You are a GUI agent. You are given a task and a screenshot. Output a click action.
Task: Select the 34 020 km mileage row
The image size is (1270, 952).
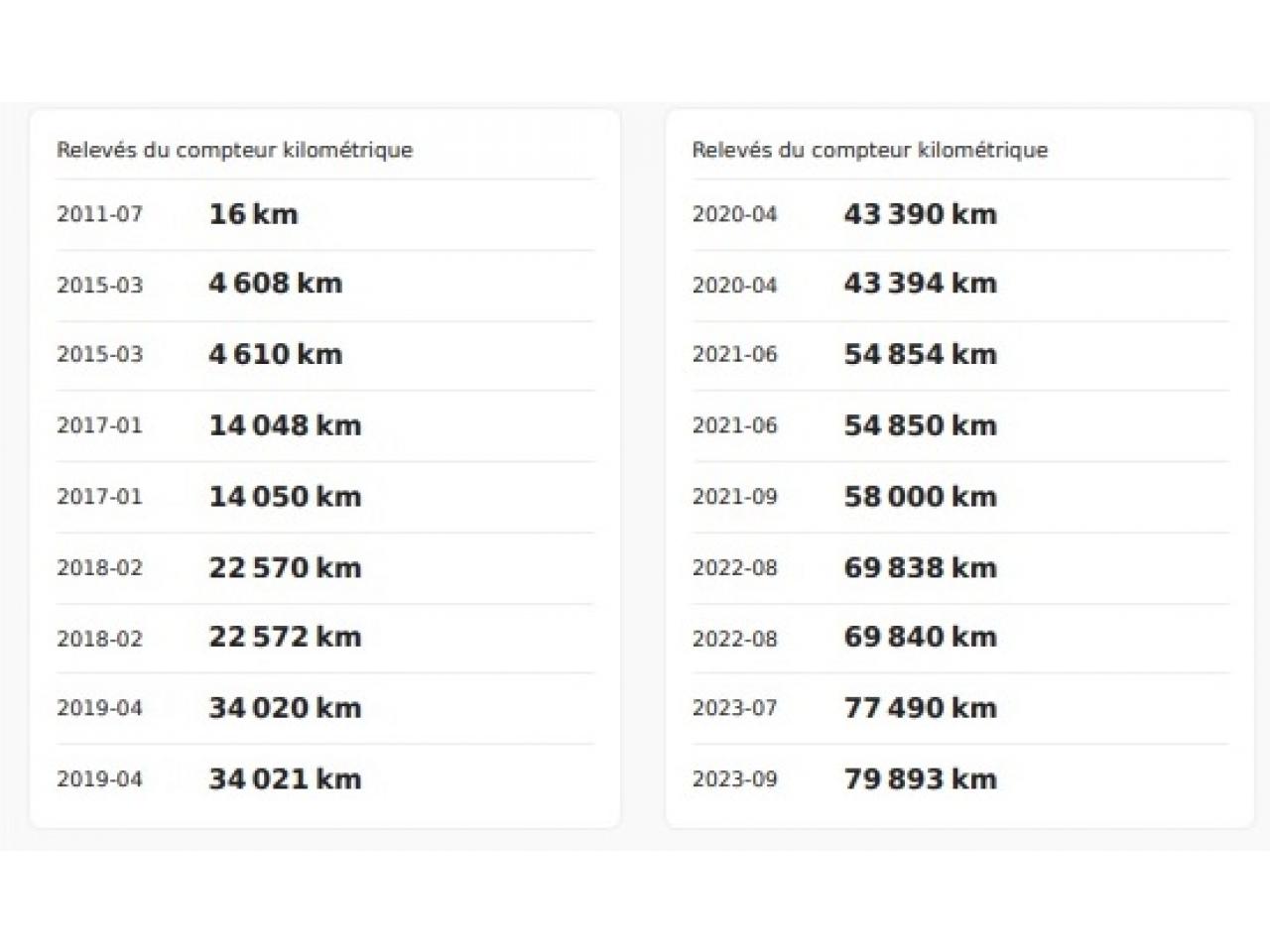[285, 708]
